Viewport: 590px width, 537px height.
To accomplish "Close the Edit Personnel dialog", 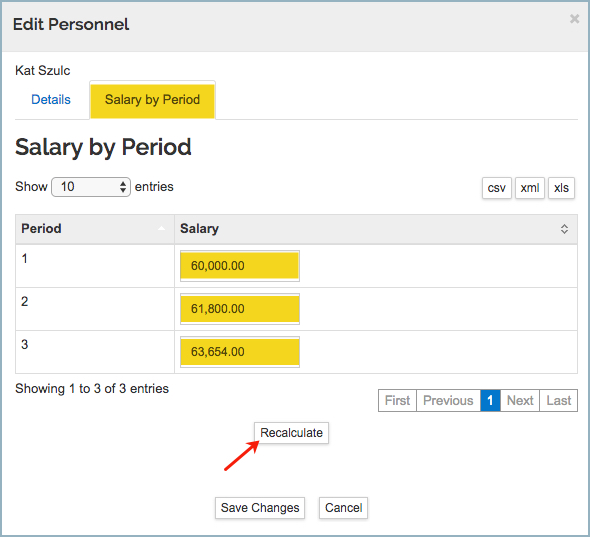I will tap(574, 18).
